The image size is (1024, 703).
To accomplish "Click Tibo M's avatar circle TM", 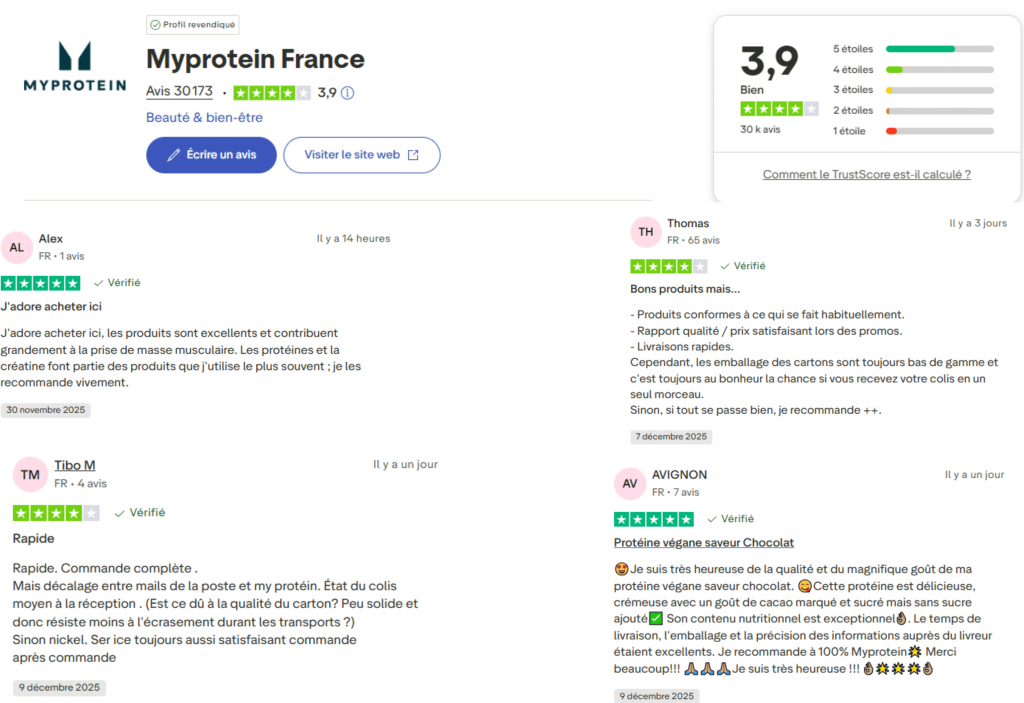I will [30, 474].
